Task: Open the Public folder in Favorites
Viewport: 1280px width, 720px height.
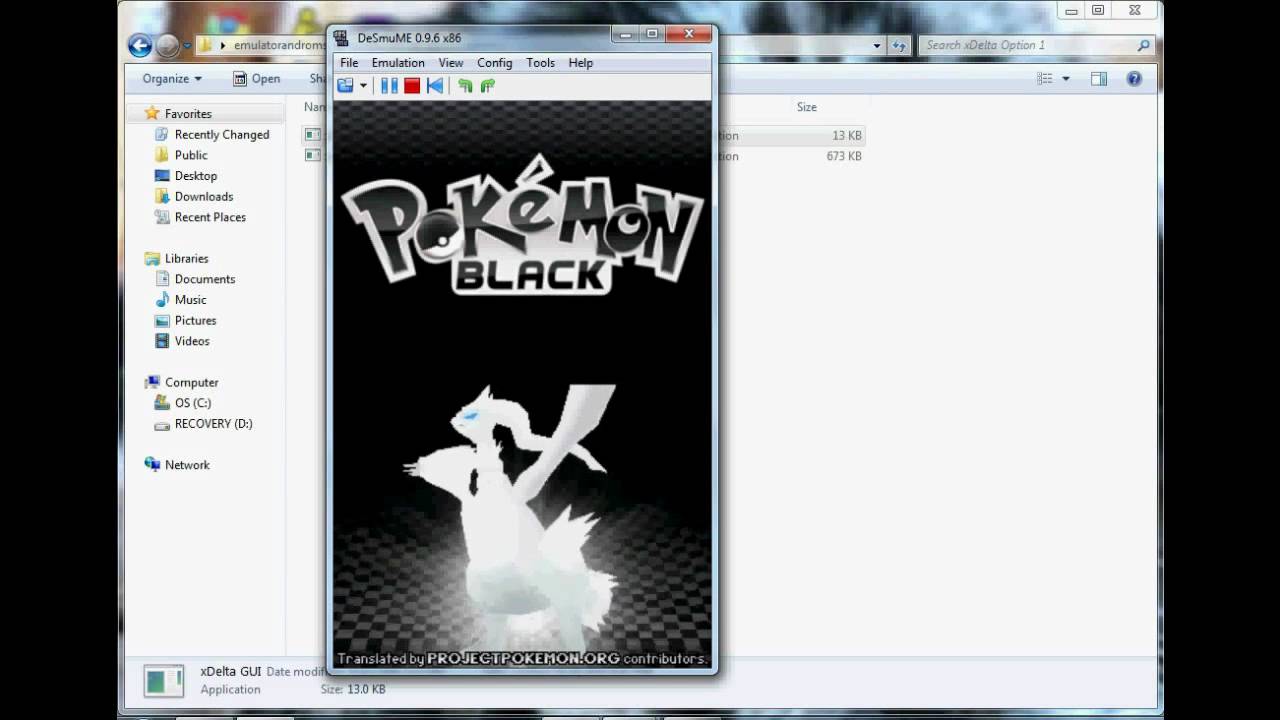Action: pos(190,155)
